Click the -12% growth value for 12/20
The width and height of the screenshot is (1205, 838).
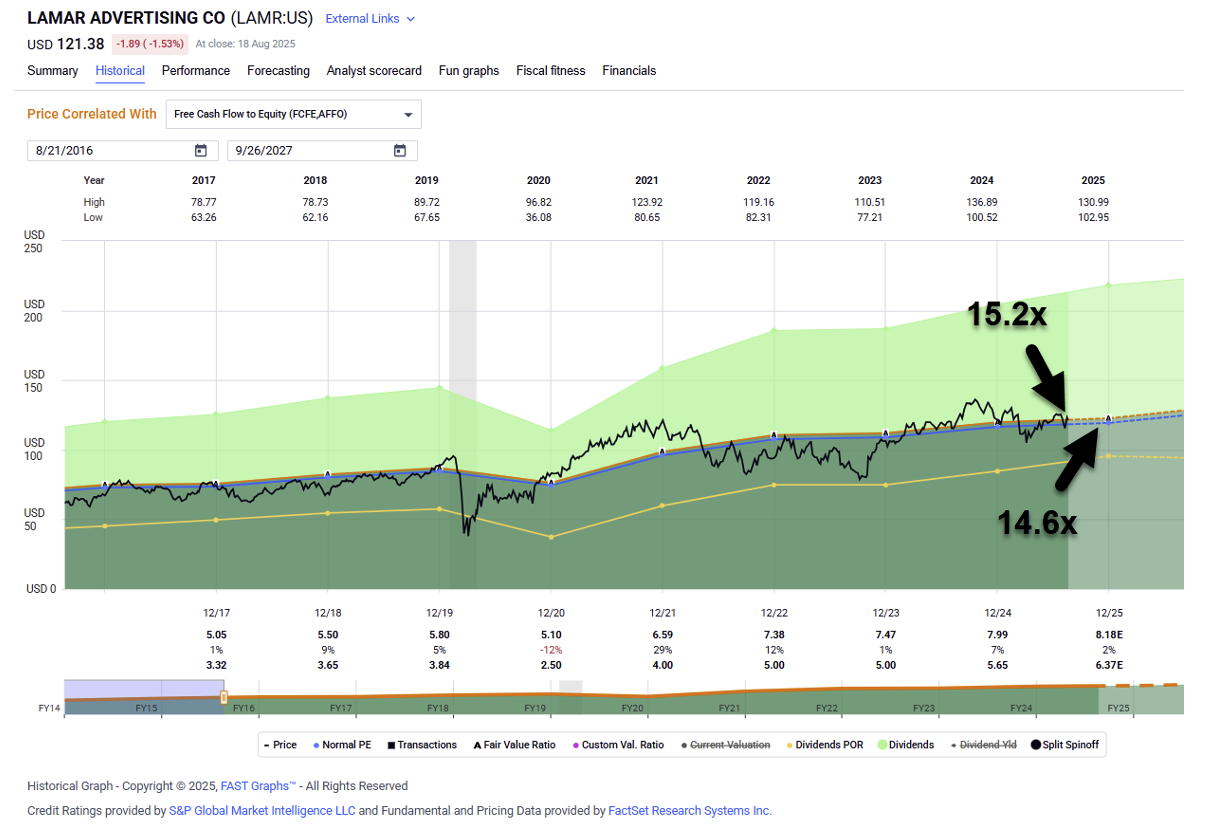[551, 650]
